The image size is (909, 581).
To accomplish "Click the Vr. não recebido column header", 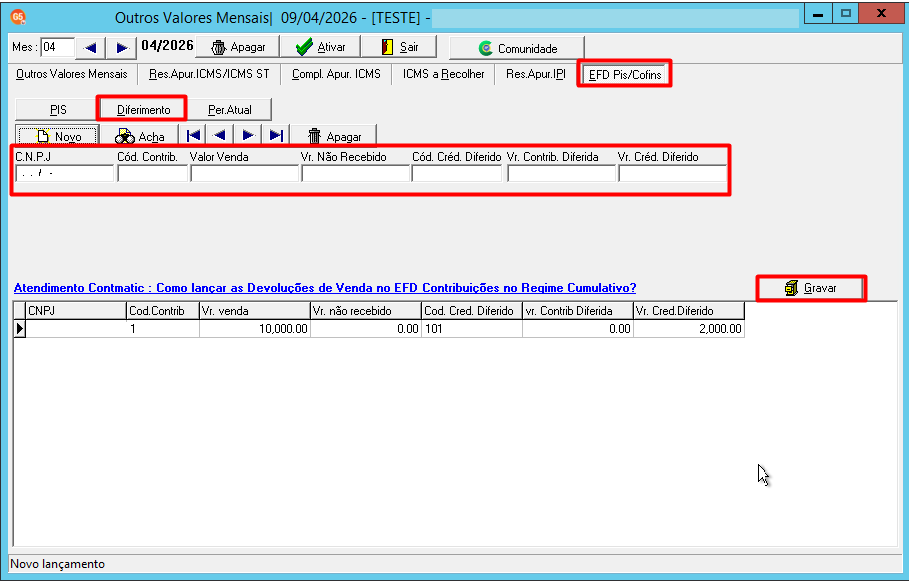I will pyautogui.click(x=366, y=311).
